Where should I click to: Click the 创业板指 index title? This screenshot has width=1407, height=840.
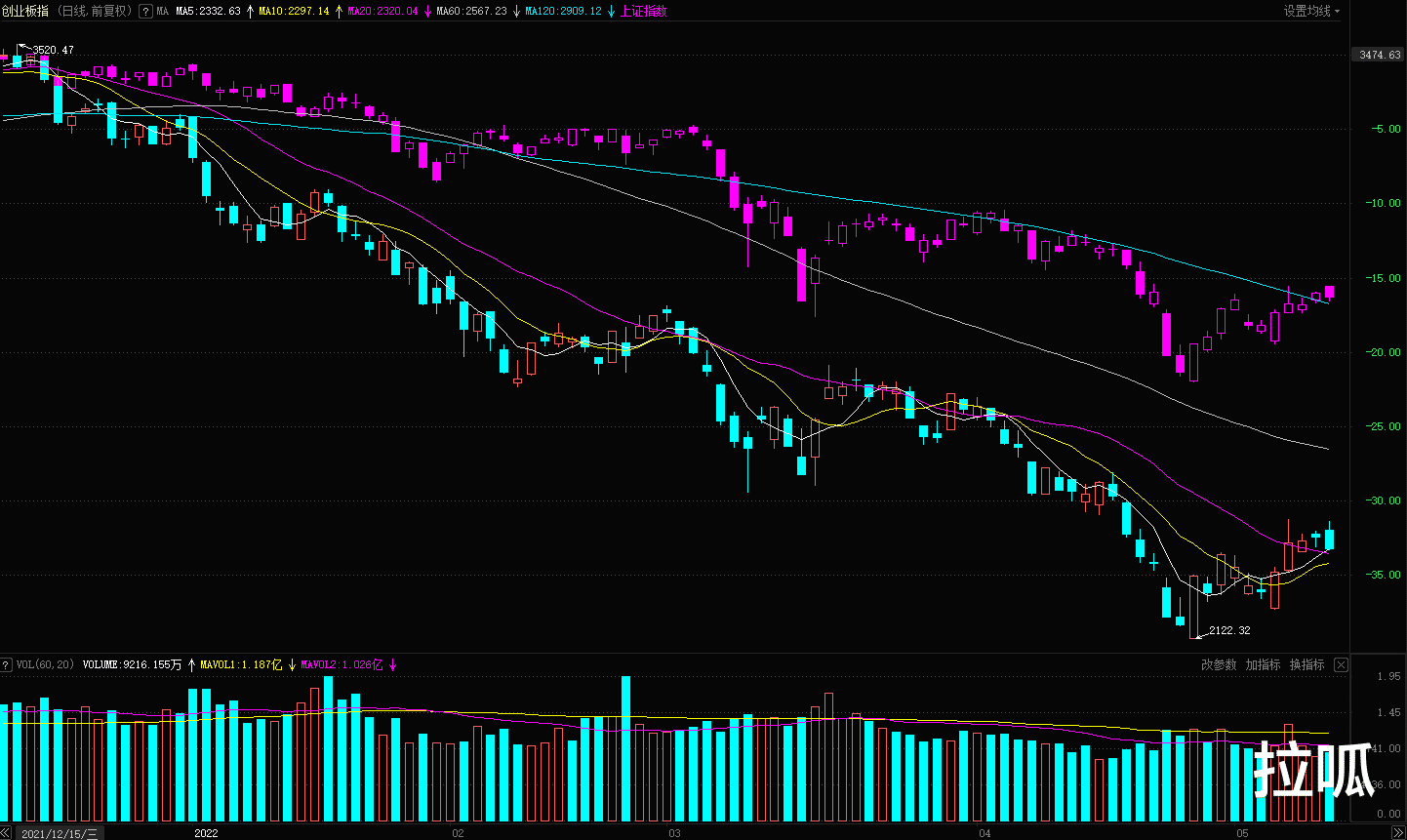[24, 11]
